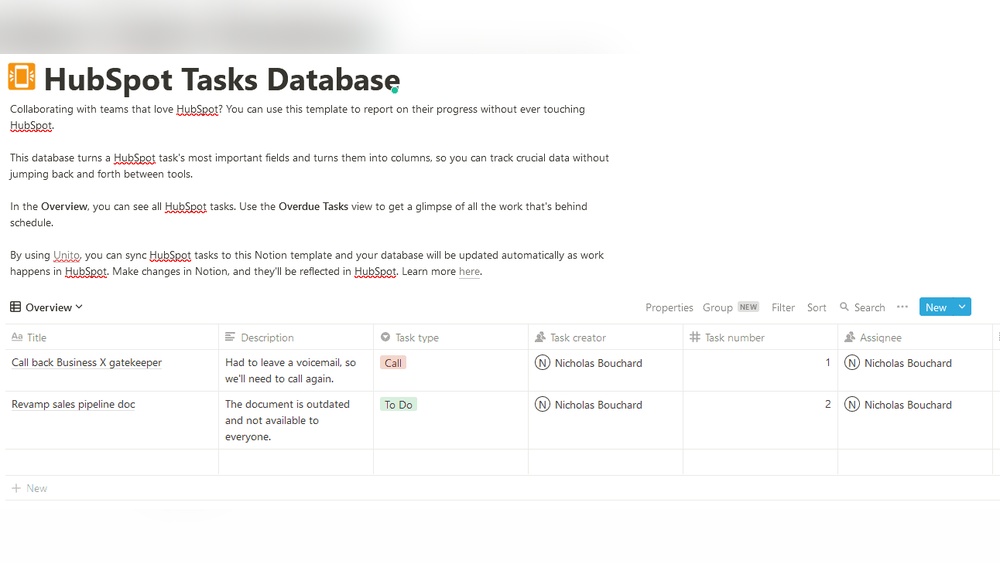Viewport: 1000px width, 563px height.
Task: Click the Assignee header person icon
Action: click(x=849, y=337)
